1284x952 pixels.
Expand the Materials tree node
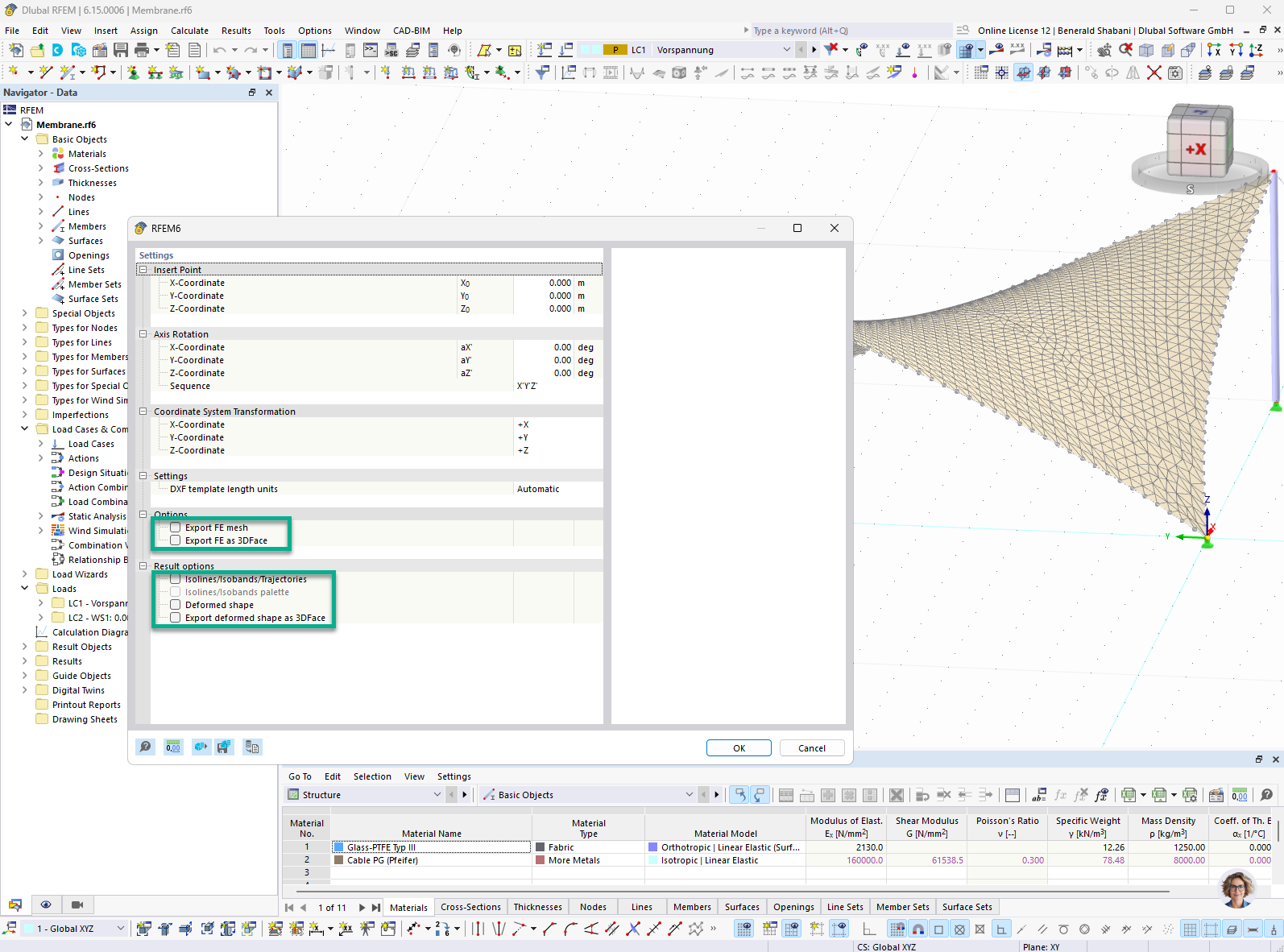pos(41,154)
